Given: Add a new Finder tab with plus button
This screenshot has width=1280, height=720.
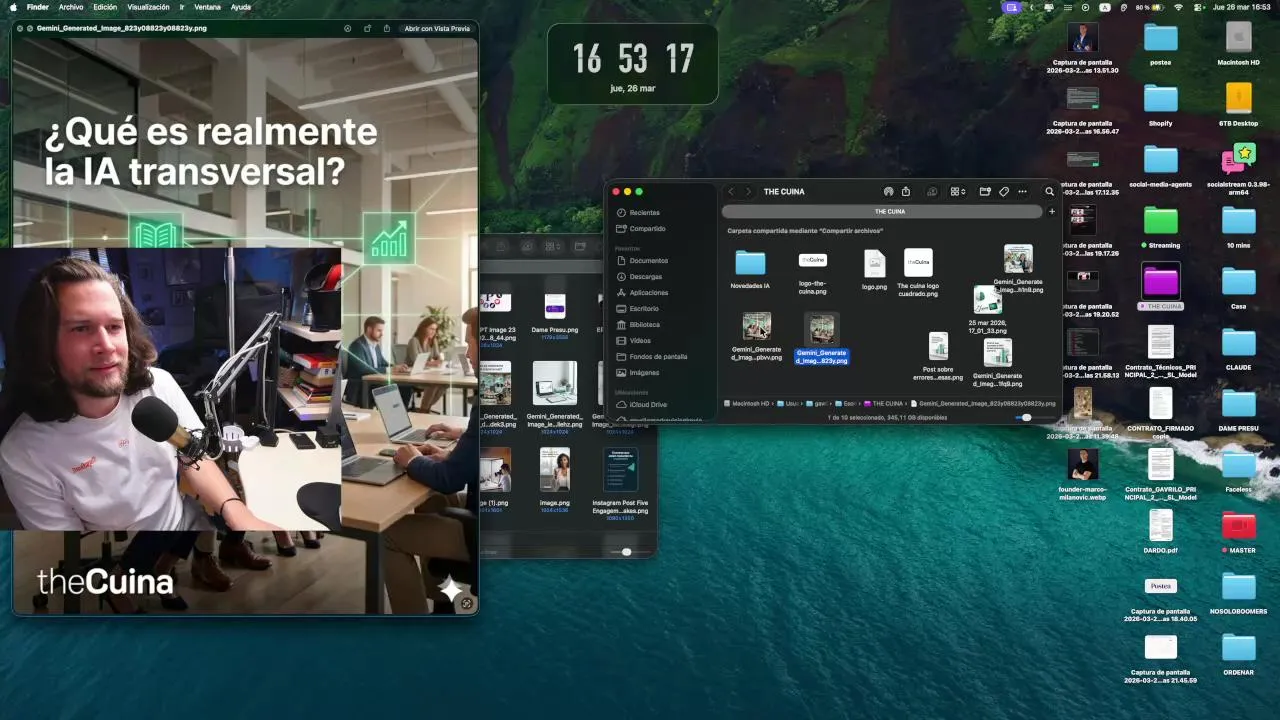Looking at the screenshot, I should [x=1051, y=211].
